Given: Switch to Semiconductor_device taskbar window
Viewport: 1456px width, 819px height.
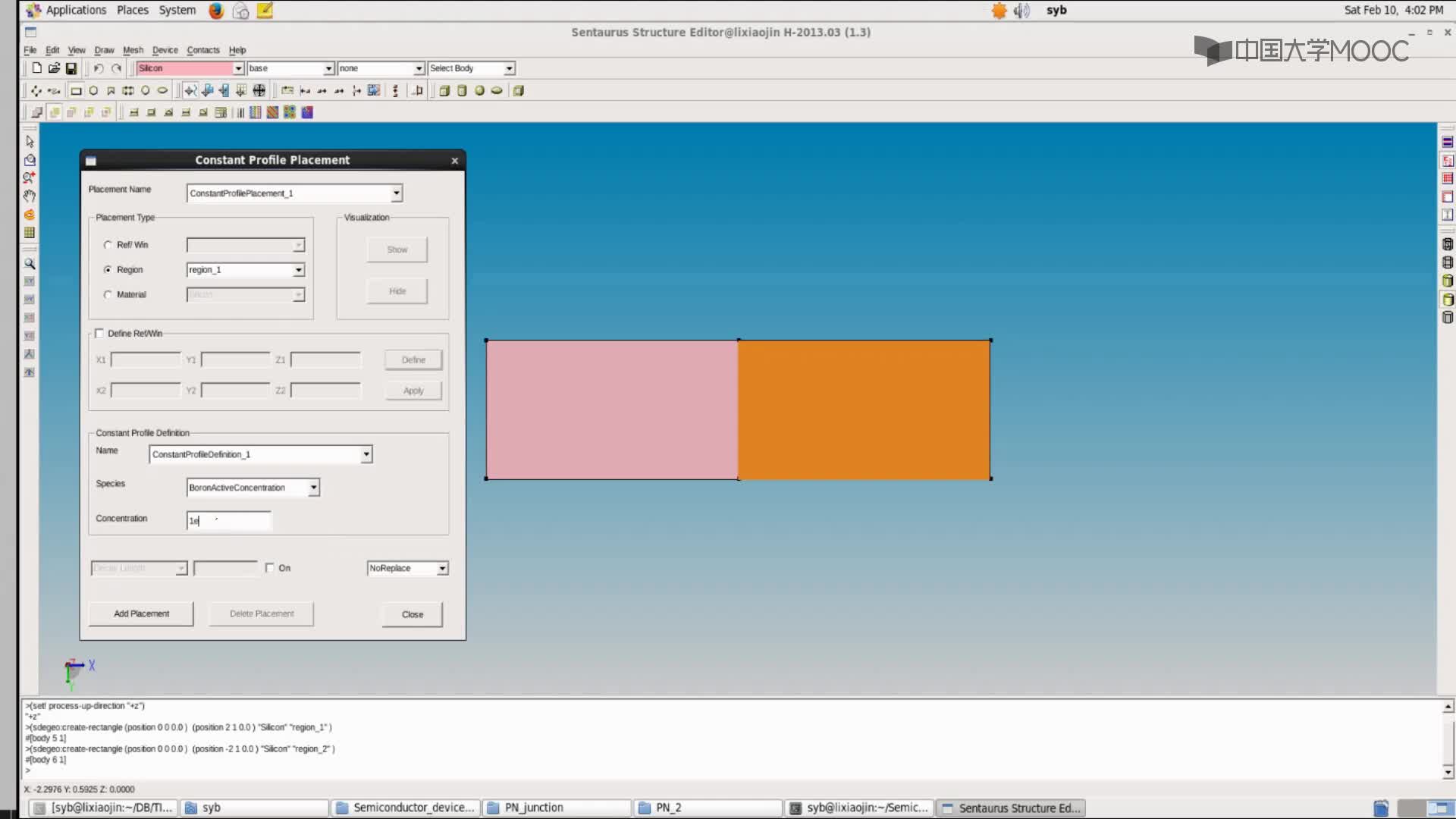Looking at the screenshot, I should click(405, 808).
